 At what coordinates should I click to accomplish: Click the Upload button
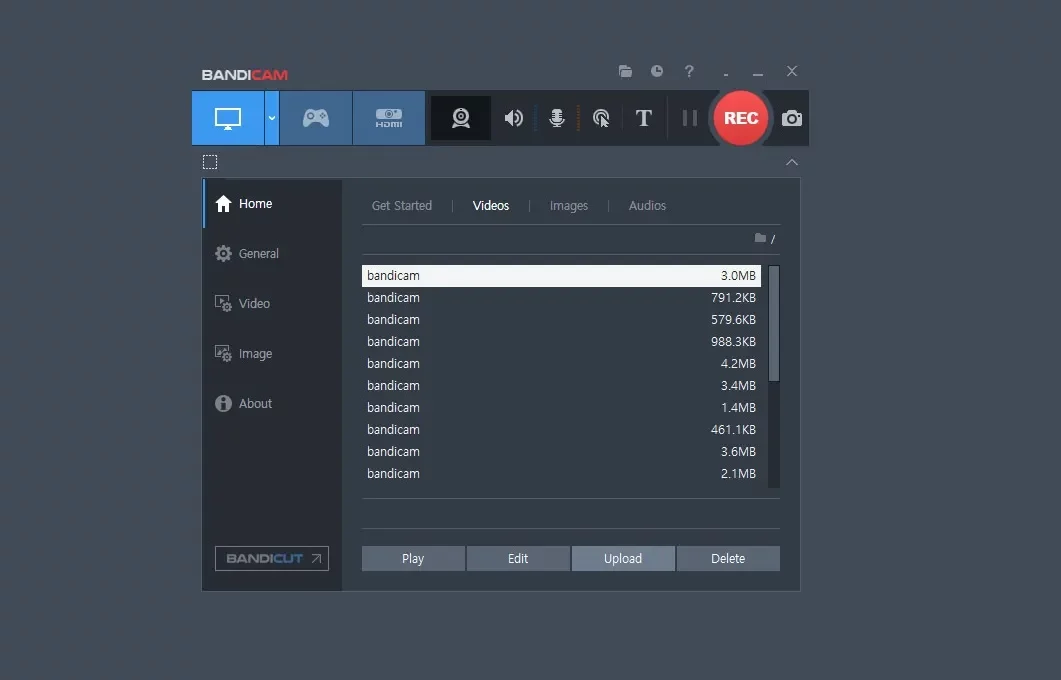tap(623, 559)
